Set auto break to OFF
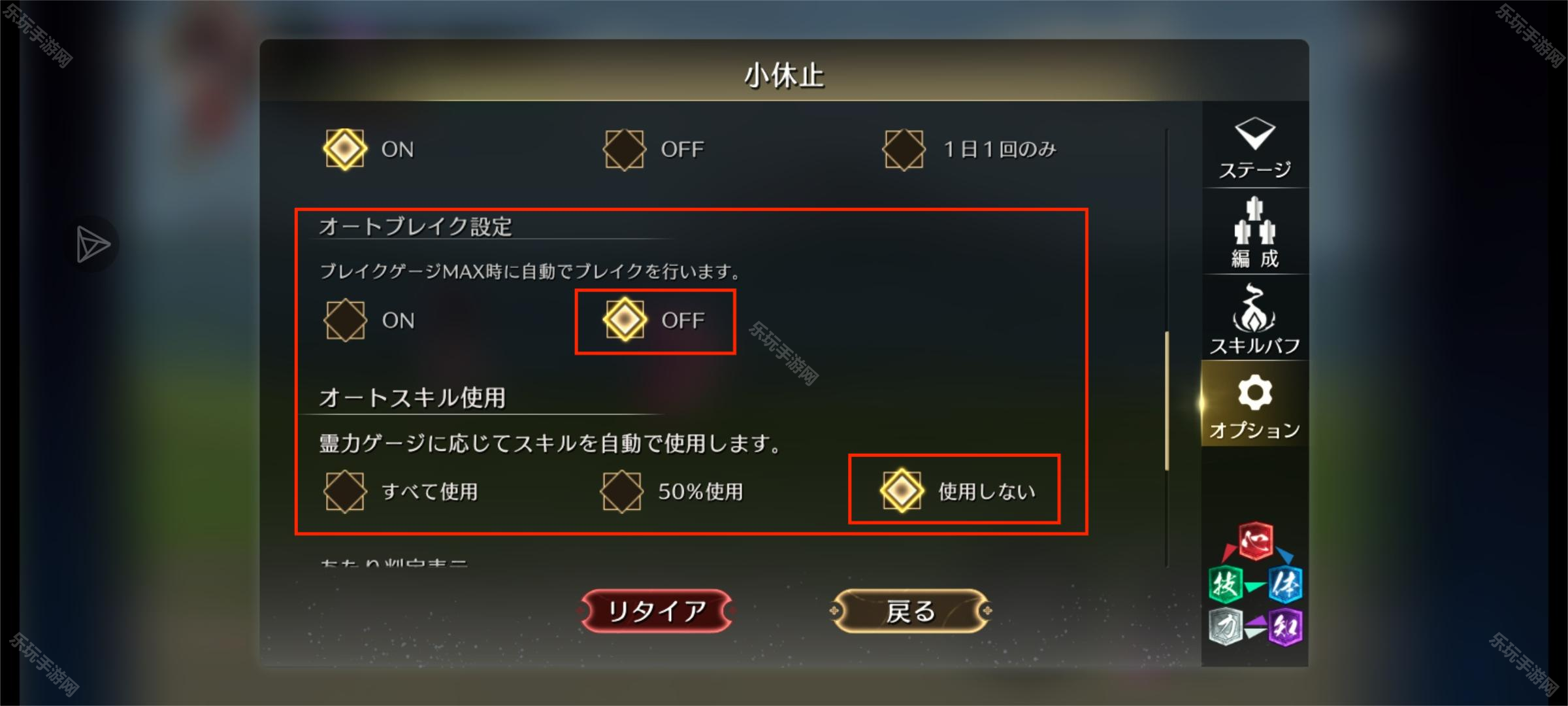 click(655, 320)
